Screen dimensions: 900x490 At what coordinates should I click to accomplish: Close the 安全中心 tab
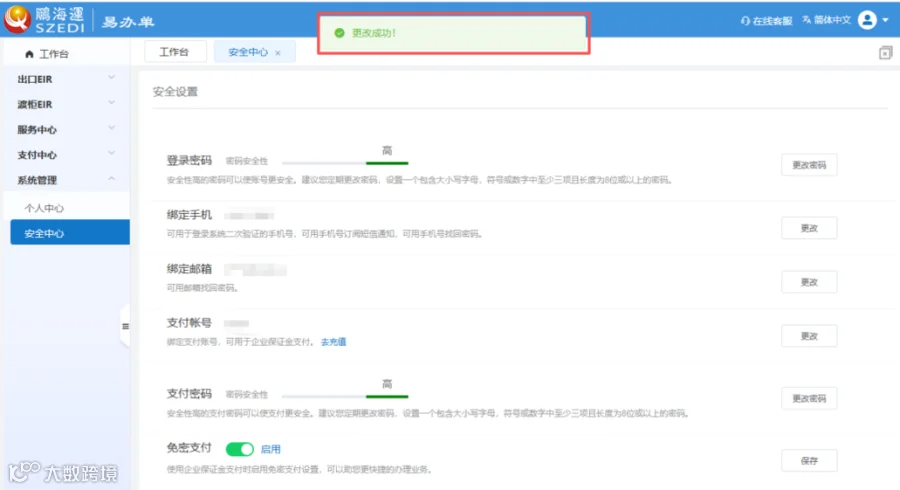coord(278,53)
